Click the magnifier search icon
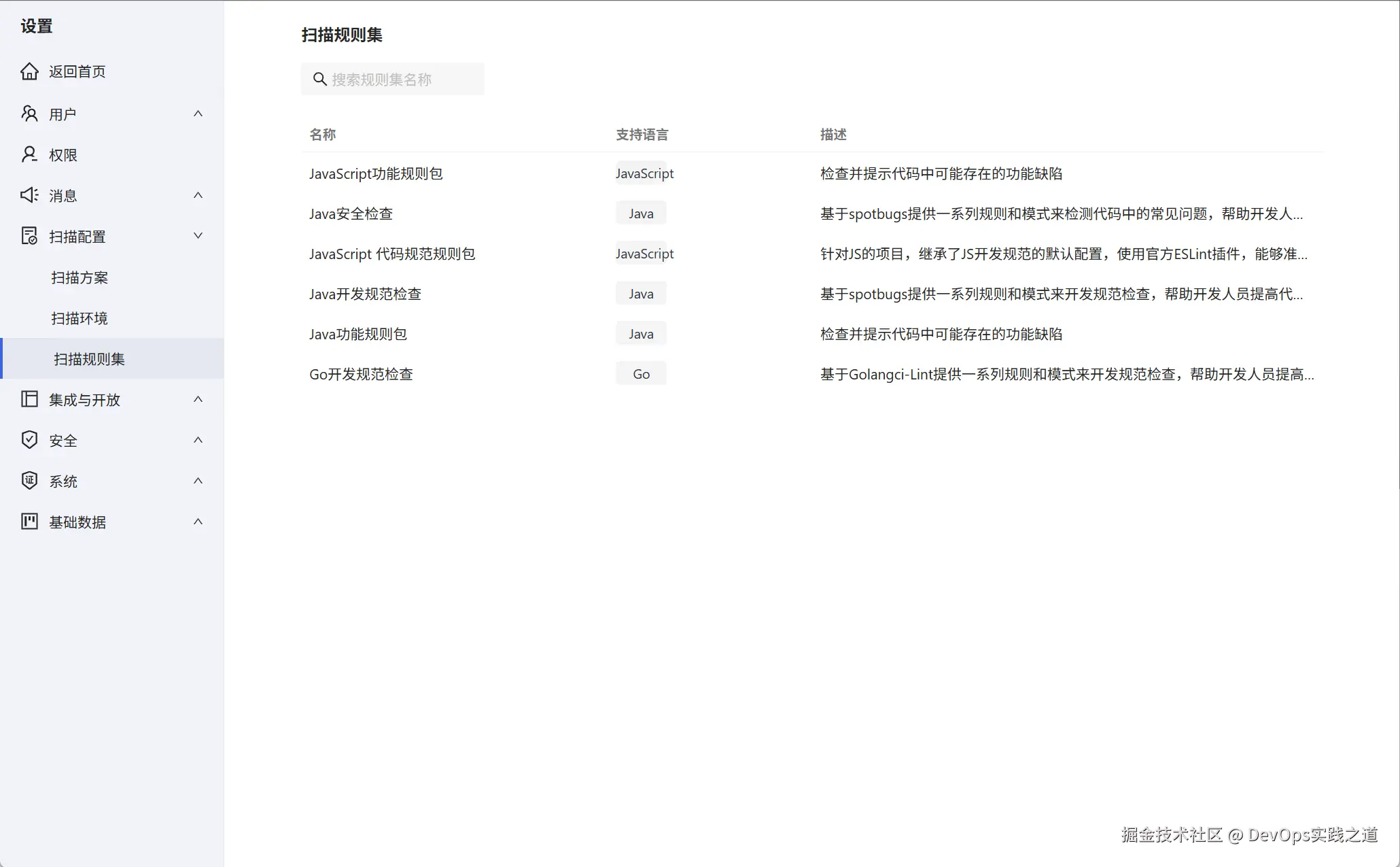This screenshot has width=1400, height=867. pyautogui.click(x=319, y=79)
